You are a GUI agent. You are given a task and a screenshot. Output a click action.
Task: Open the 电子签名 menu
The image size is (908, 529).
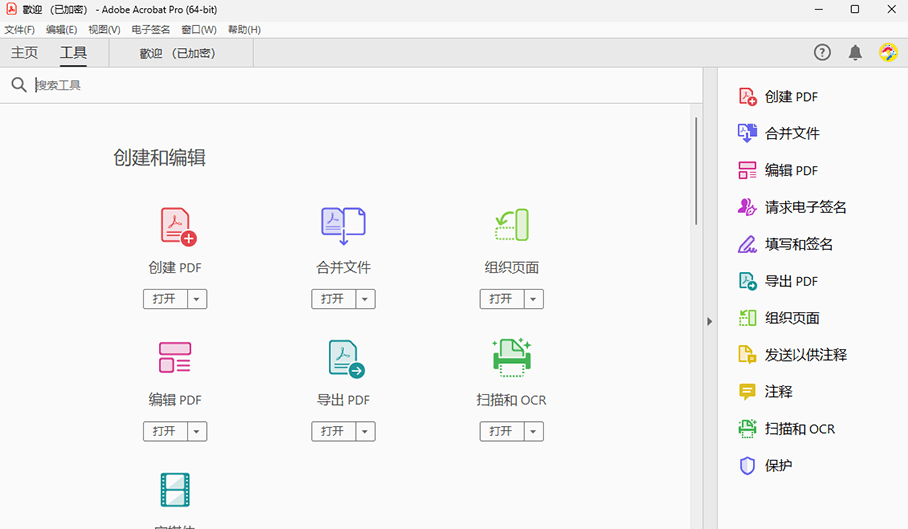click(151, 30)
